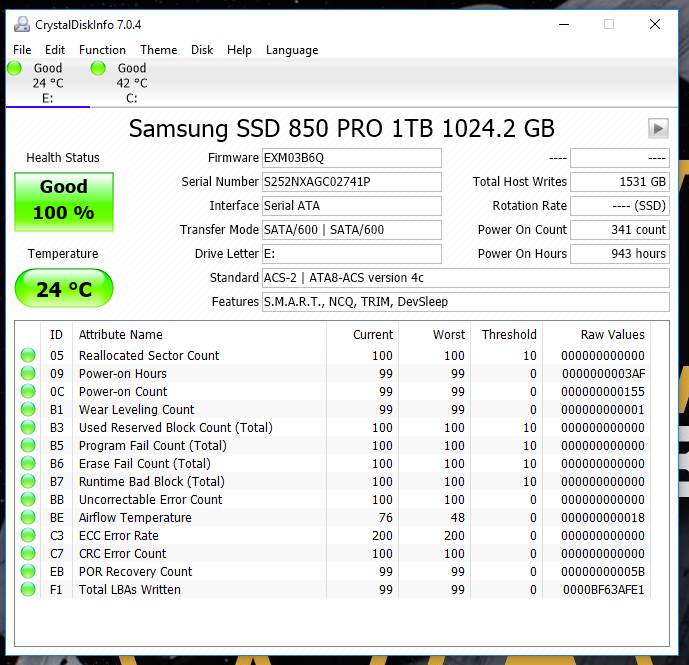689x665 pixels.
Task: Click status icon for Reallocated Sector Count
Action: pyautogui.click(x=28, y=355)
